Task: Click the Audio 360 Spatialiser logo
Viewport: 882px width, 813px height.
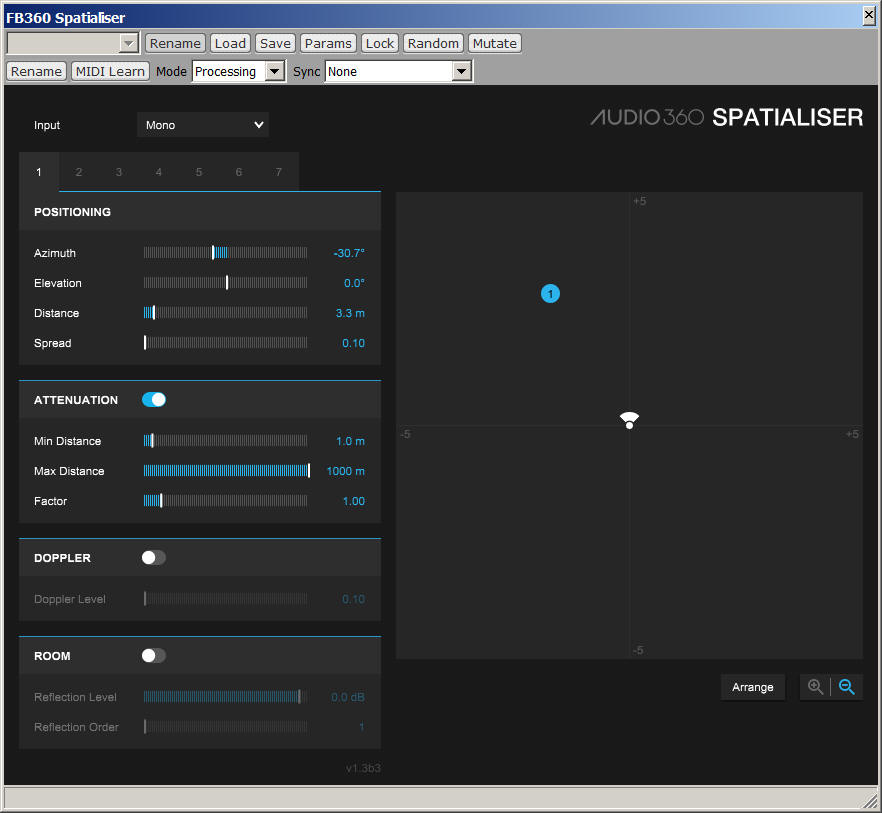Action: coord(726,117)
